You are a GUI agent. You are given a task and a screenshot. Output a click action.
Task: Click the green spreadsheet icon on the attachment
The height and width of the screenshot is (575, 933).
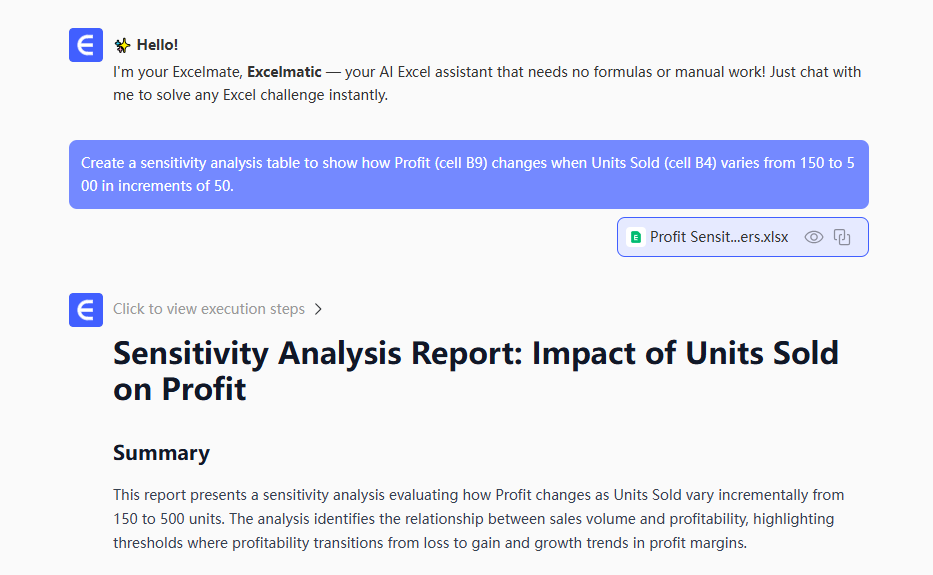pos(635,237)
